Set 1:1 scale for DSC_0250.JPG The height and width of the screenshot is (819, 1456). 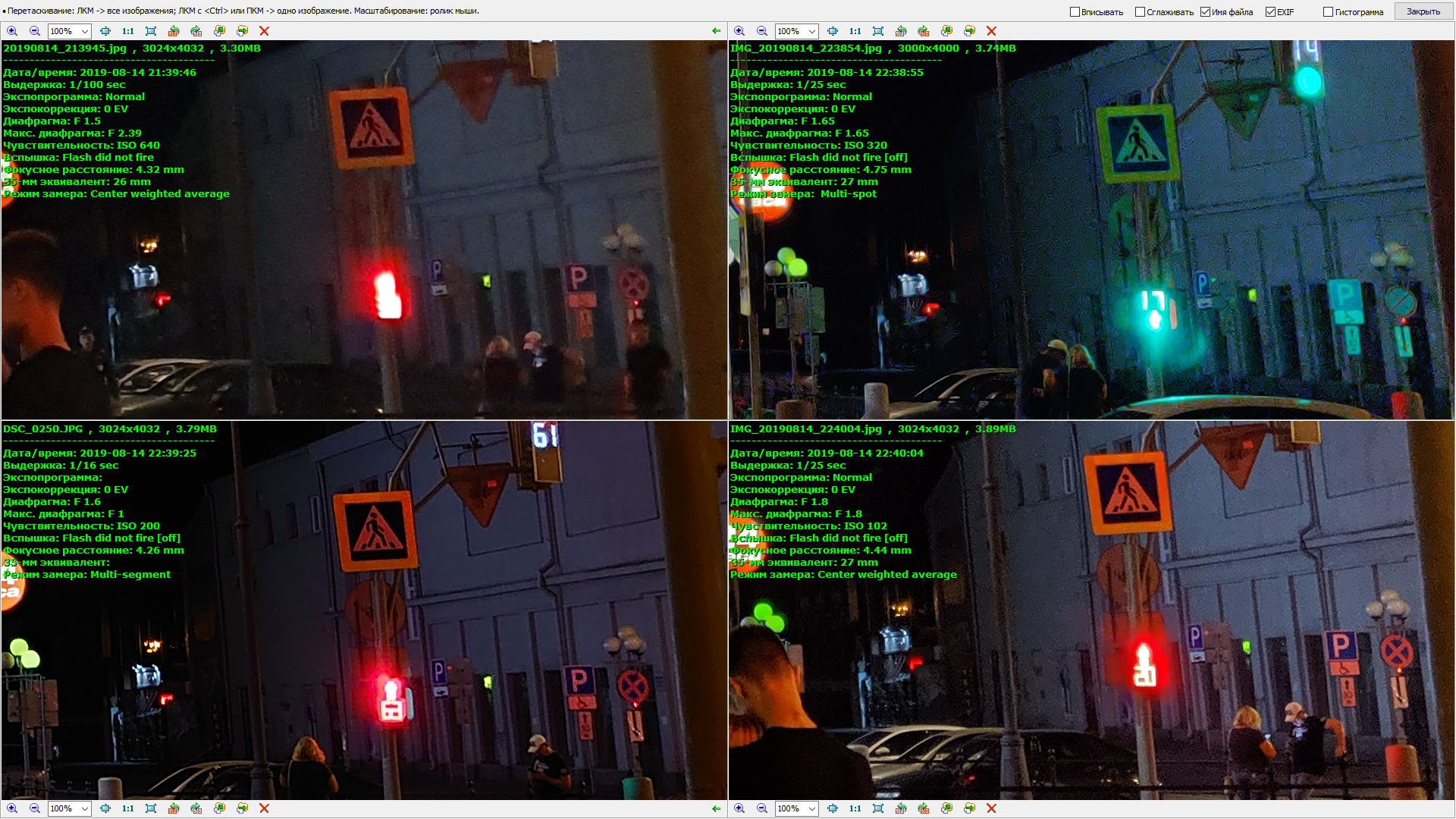[x=128, y=808]
